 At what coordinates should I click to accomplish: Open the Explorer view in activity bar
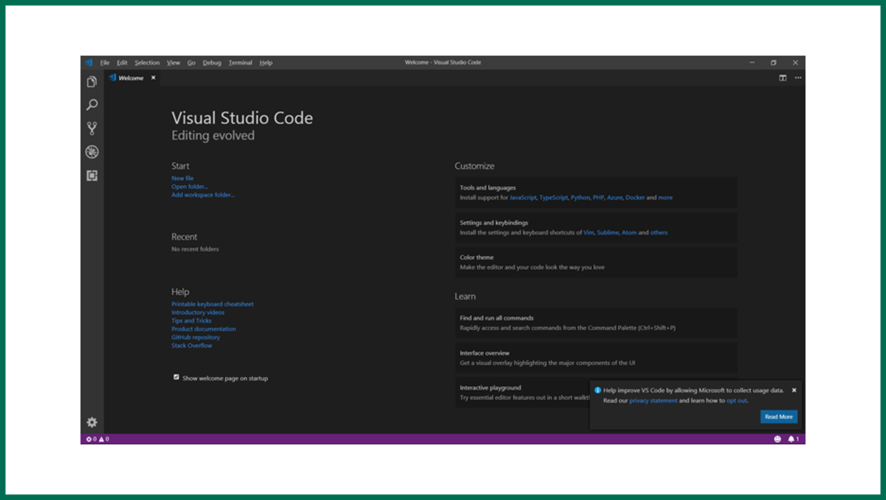tap(92, 82)
